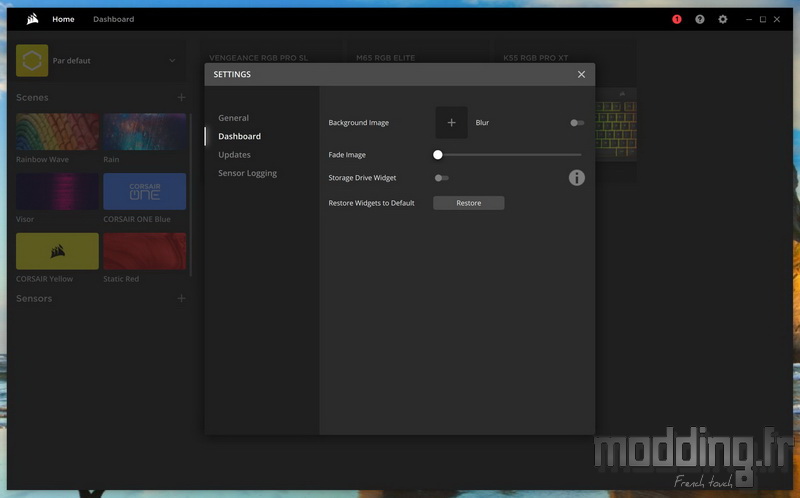Click the K55 keyboard image thumbnail
The image size is (800, 498).
point(616,125)
